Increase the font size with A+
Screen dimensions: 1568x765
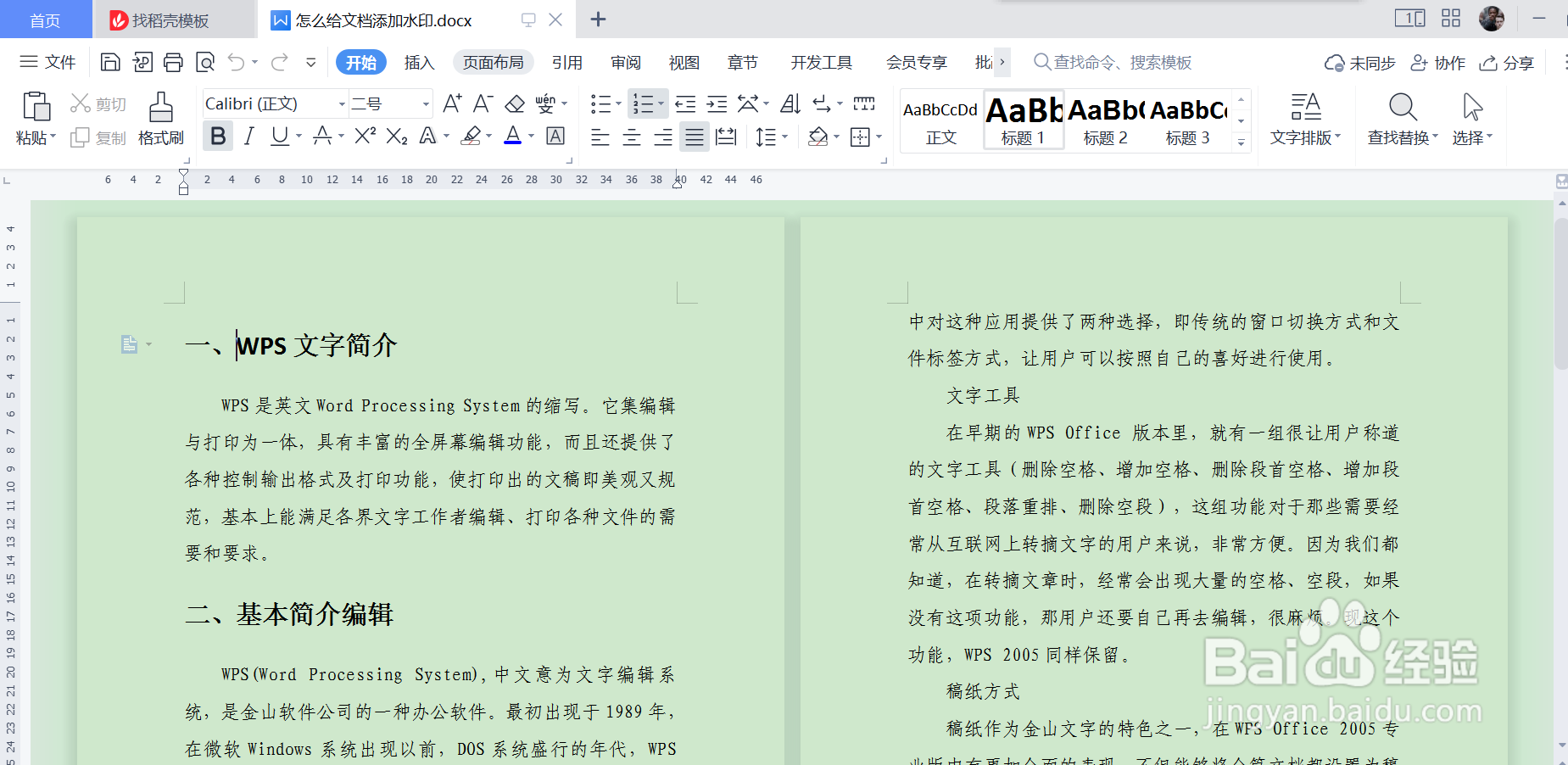tap(452, 103)
